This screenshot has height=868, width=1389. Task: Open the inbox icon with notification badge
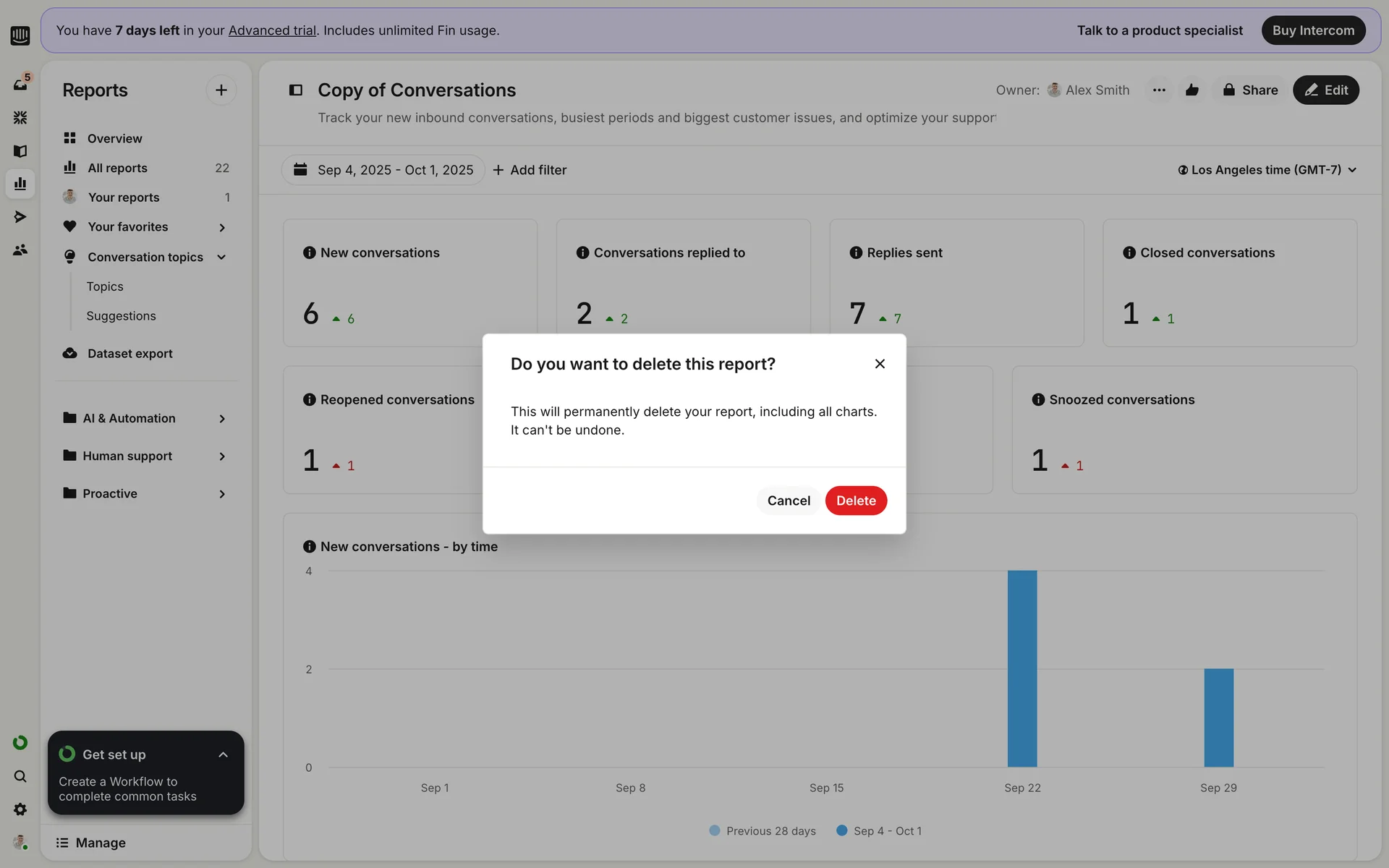click(x=20, y=84)
